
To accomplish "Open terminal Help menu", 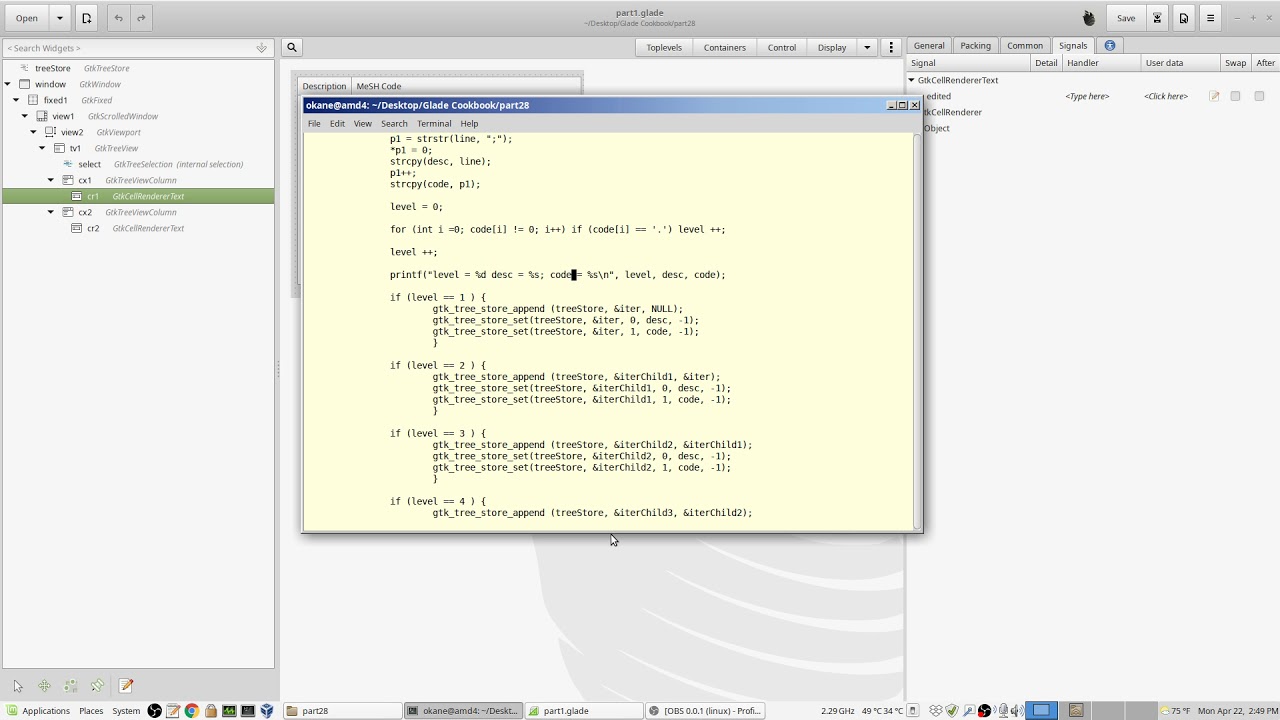I will 469,123.
